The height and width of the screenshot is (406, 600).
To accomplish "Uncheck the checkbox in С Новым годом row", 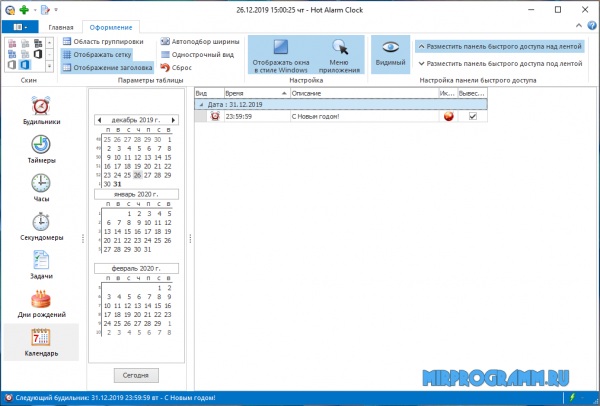I will tap(473, 116).
